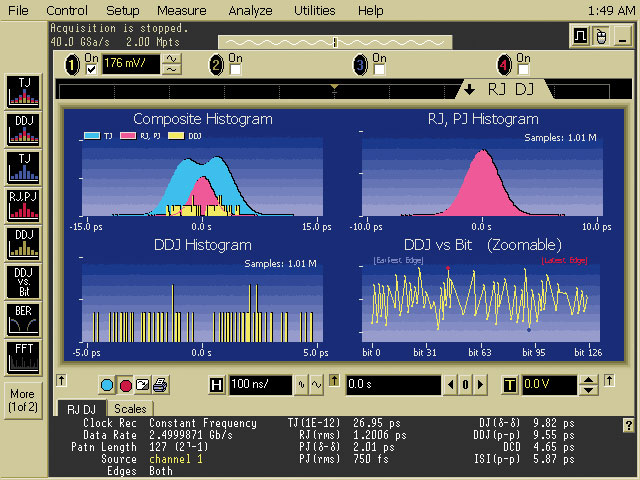This screenshot has height=480, width=640.
Task: Open the Utilities menu
Action: (315, 10)
